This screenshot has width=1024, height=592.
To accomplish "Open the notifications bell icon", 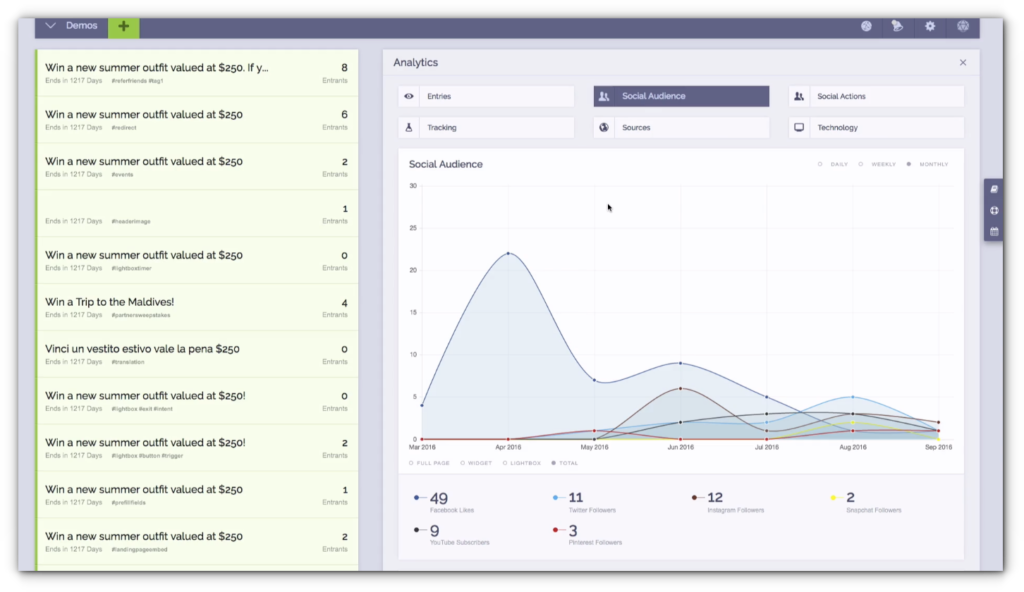I will [897, 26].
